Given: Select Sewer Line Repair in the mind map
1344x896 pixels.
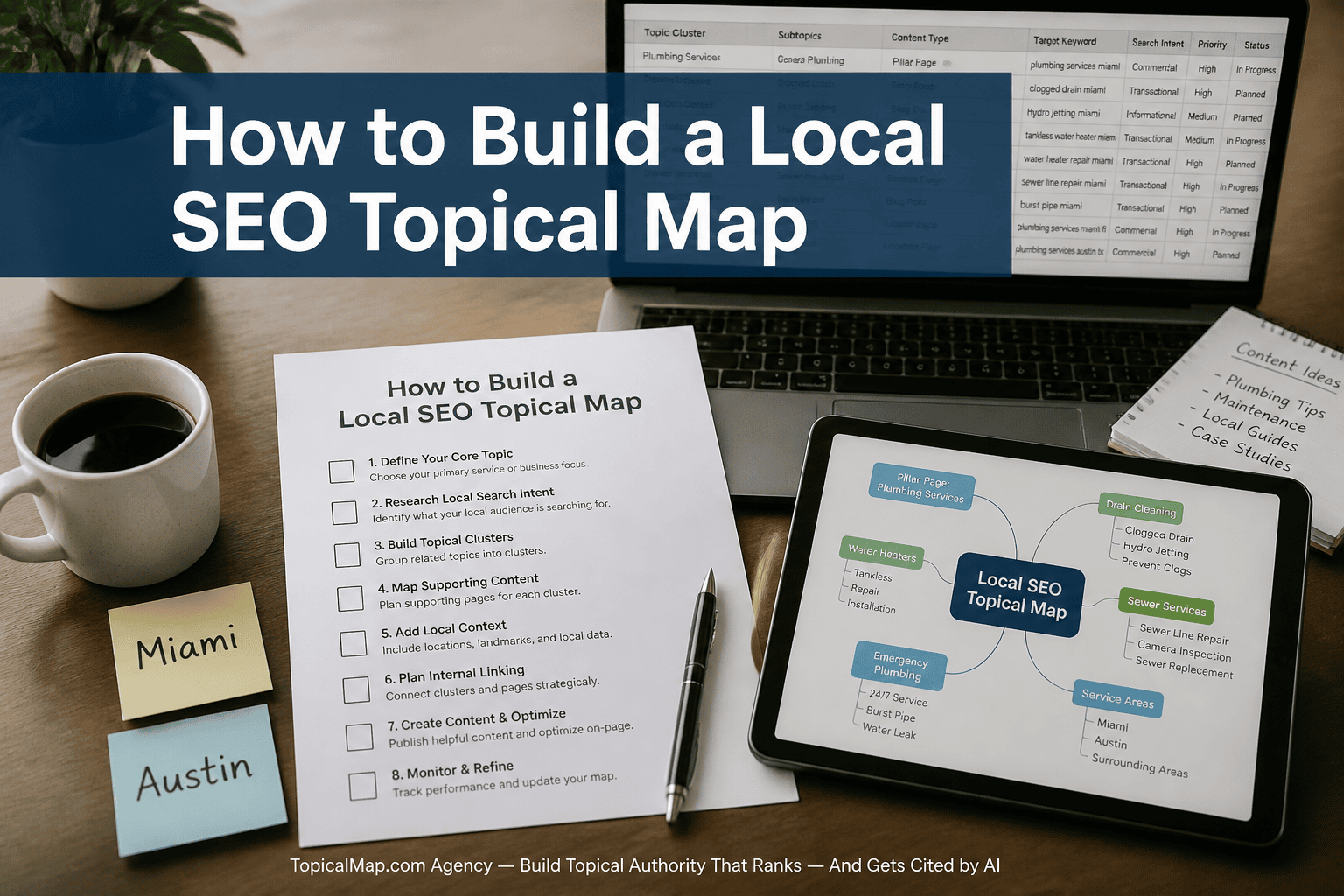Looking at the screenshot, I should (1184, 634).
